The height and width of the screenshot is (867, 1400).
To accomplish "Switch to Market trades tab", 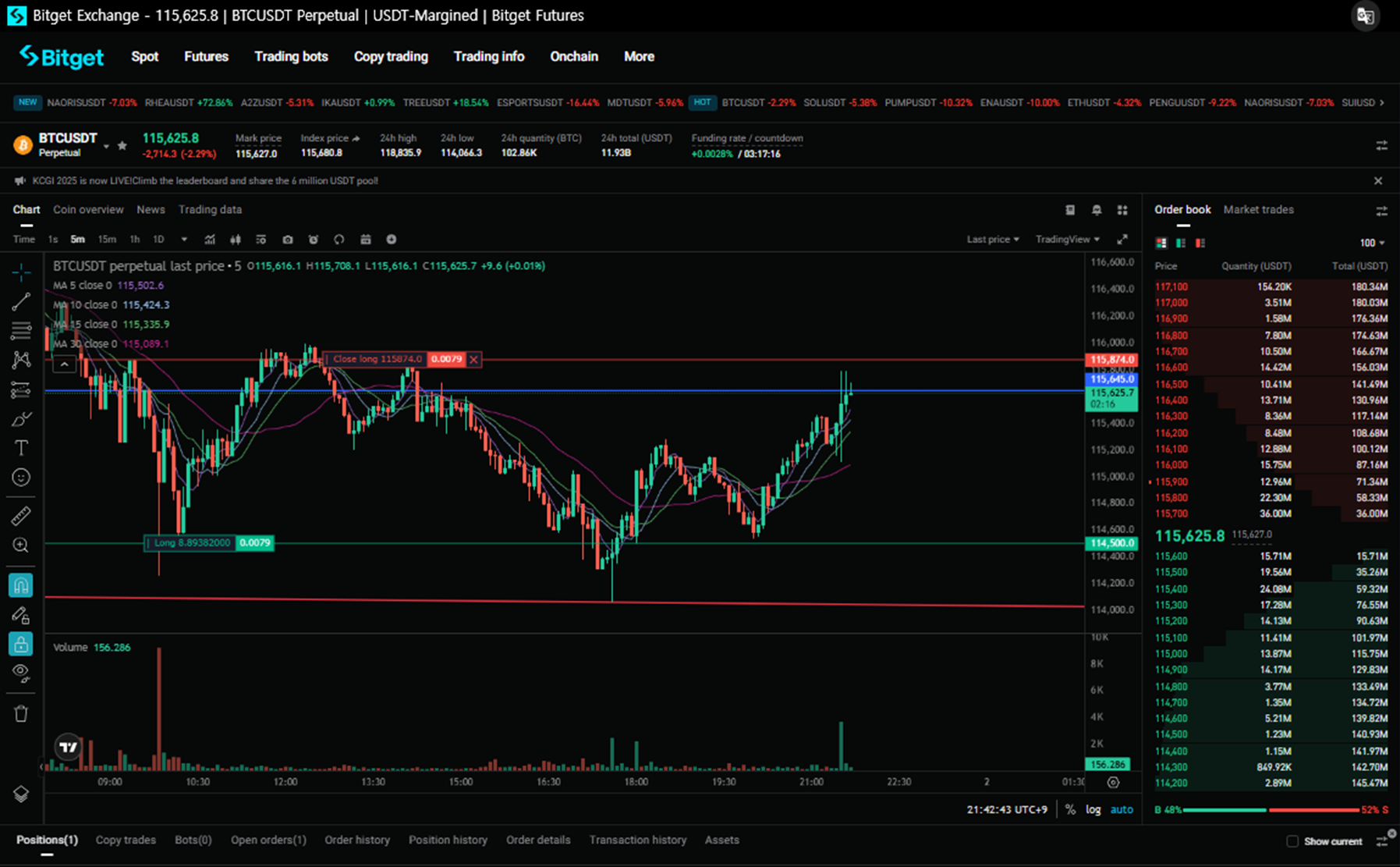I will coord(1258,210).
